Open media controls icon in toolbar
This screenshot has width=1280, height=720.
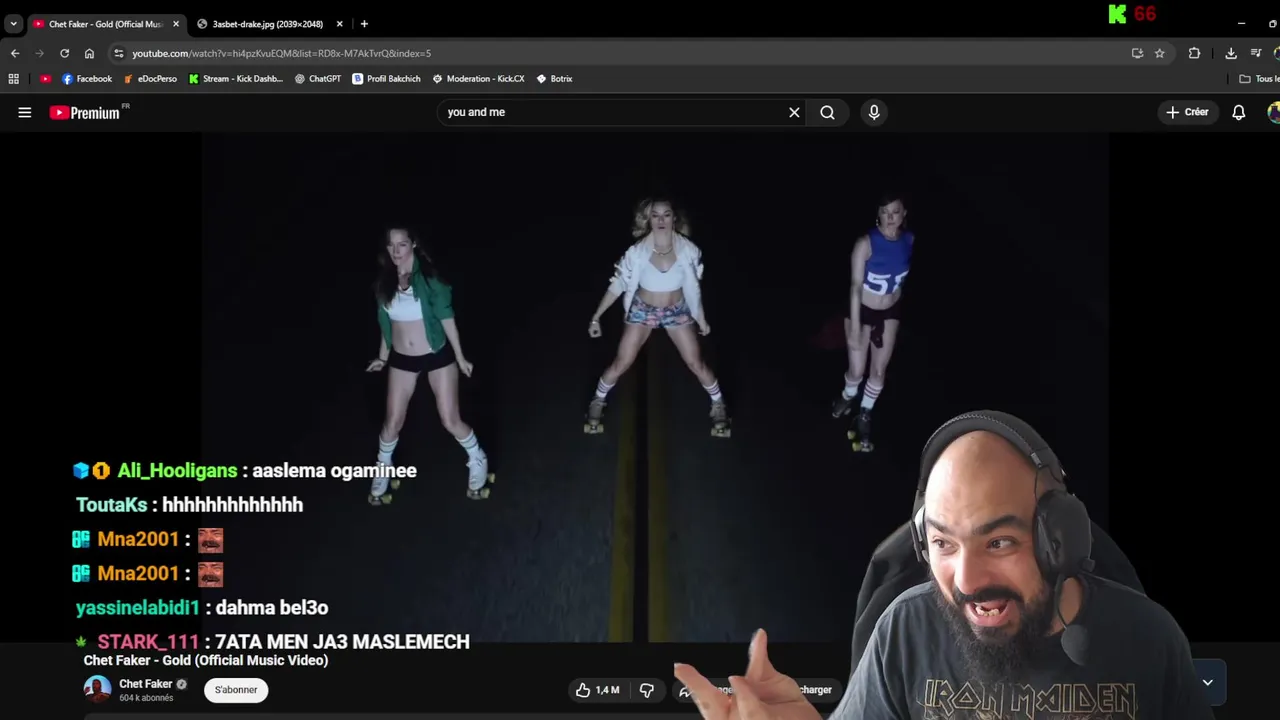click(x=1256, y=53)
